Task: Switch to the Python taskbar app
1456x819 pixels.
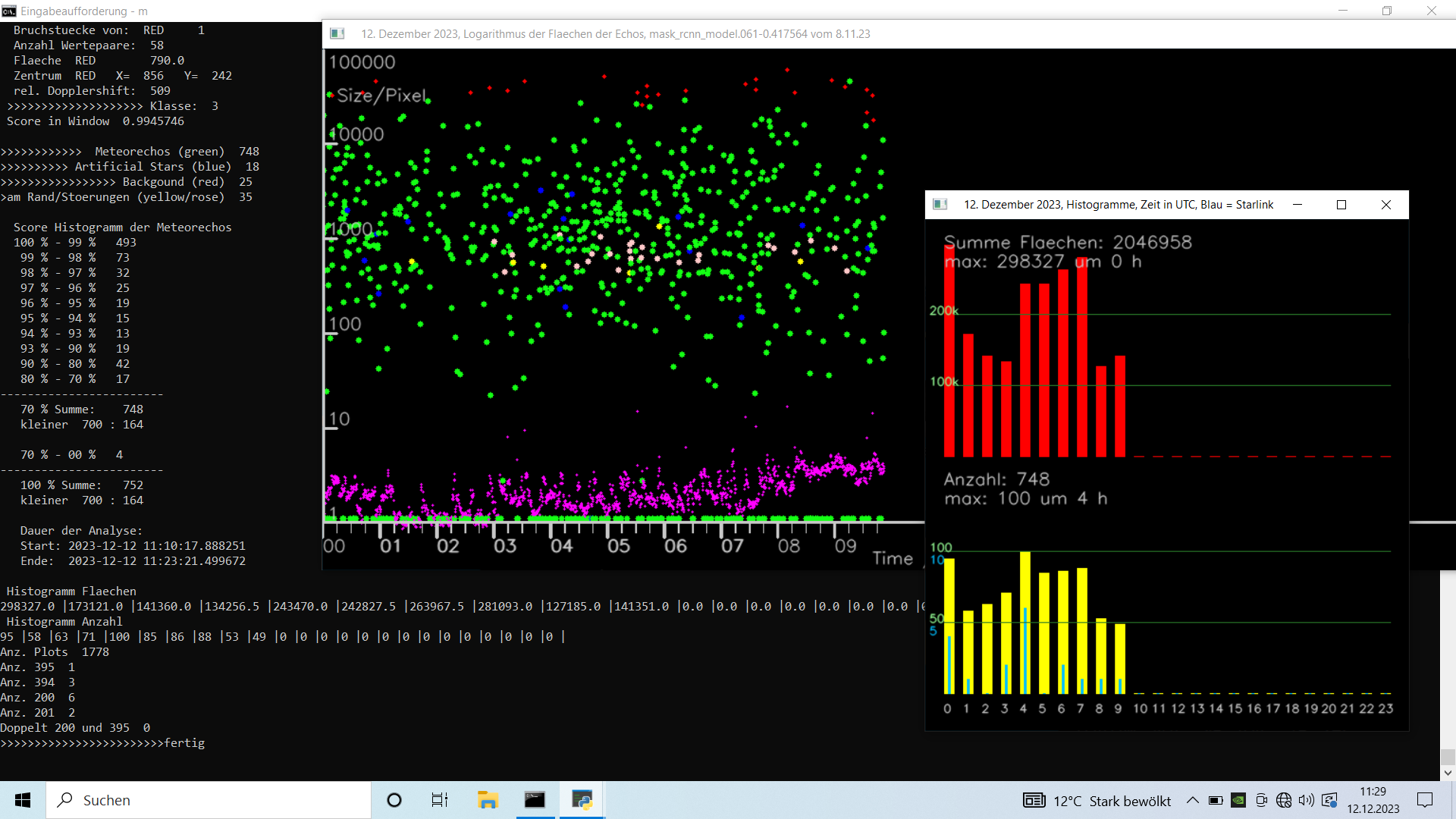Action: [582, 800]
